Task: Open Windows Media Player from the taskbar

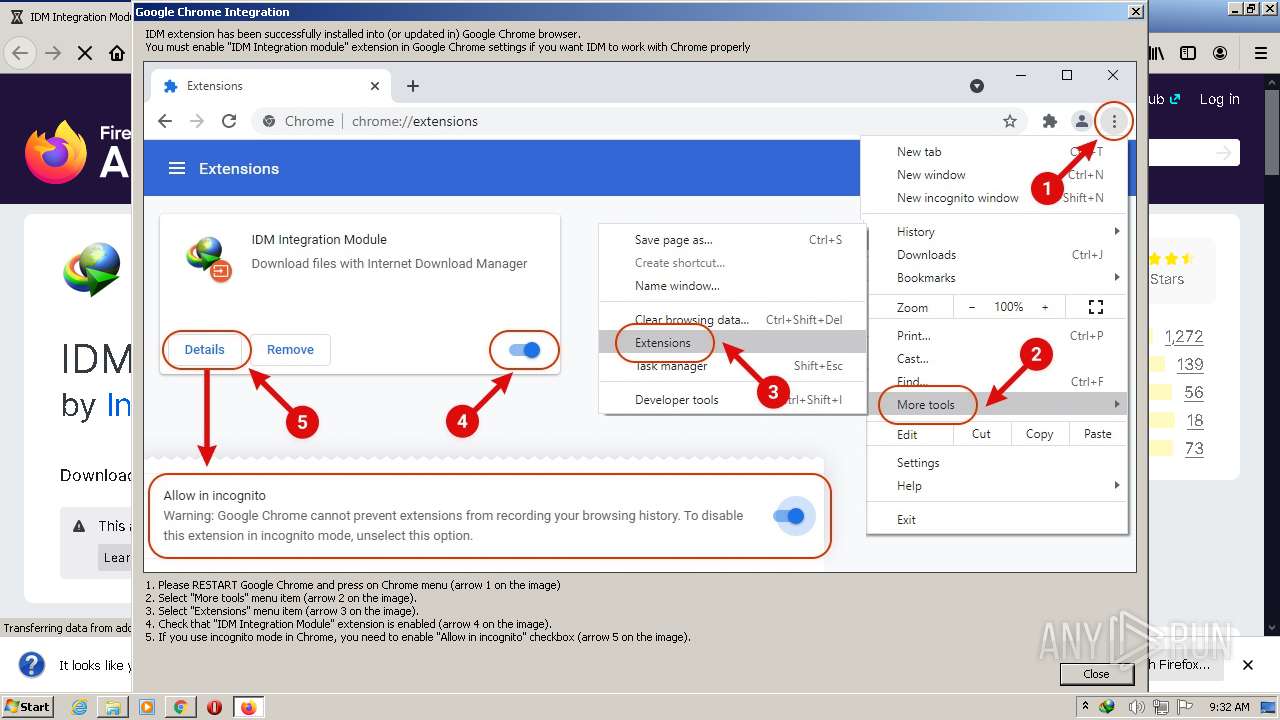Action: pyautogui.click(x=147, y=707)
